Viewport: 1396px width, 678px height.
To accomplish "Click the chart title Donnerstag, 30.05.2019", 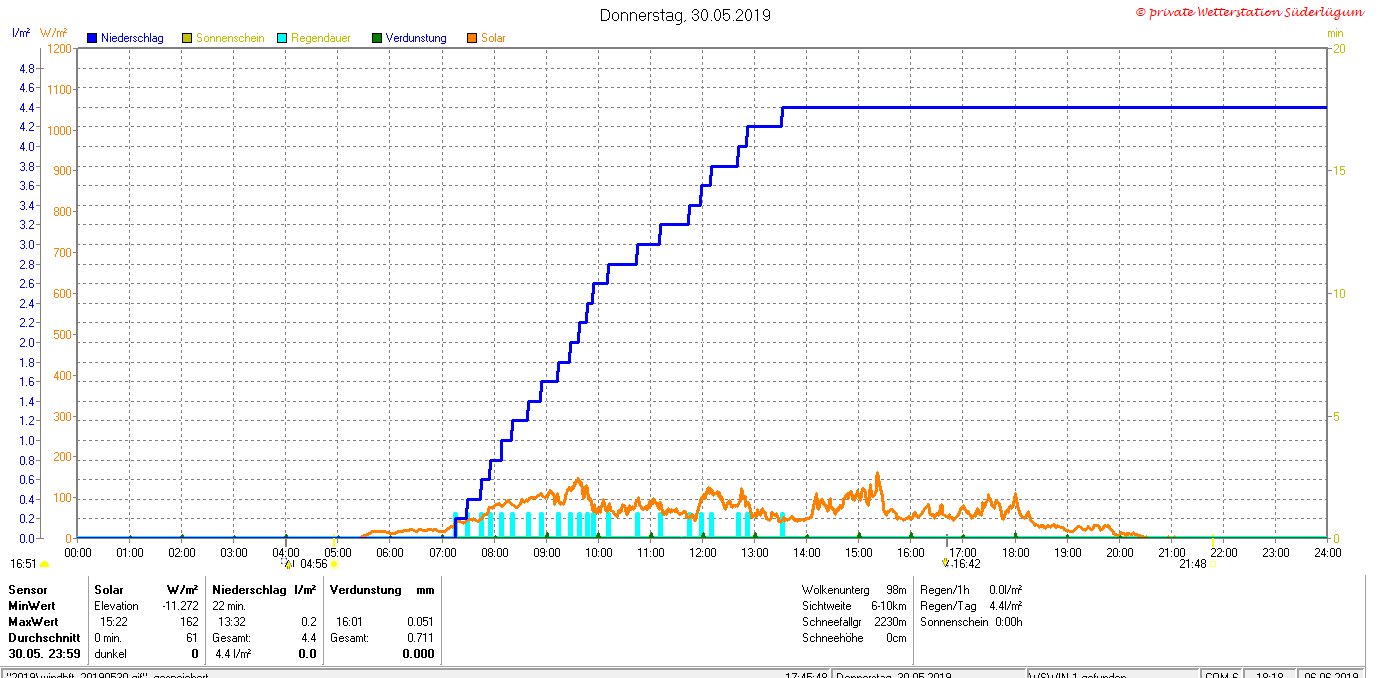I will pyautogui.click(x=685, y=15).
